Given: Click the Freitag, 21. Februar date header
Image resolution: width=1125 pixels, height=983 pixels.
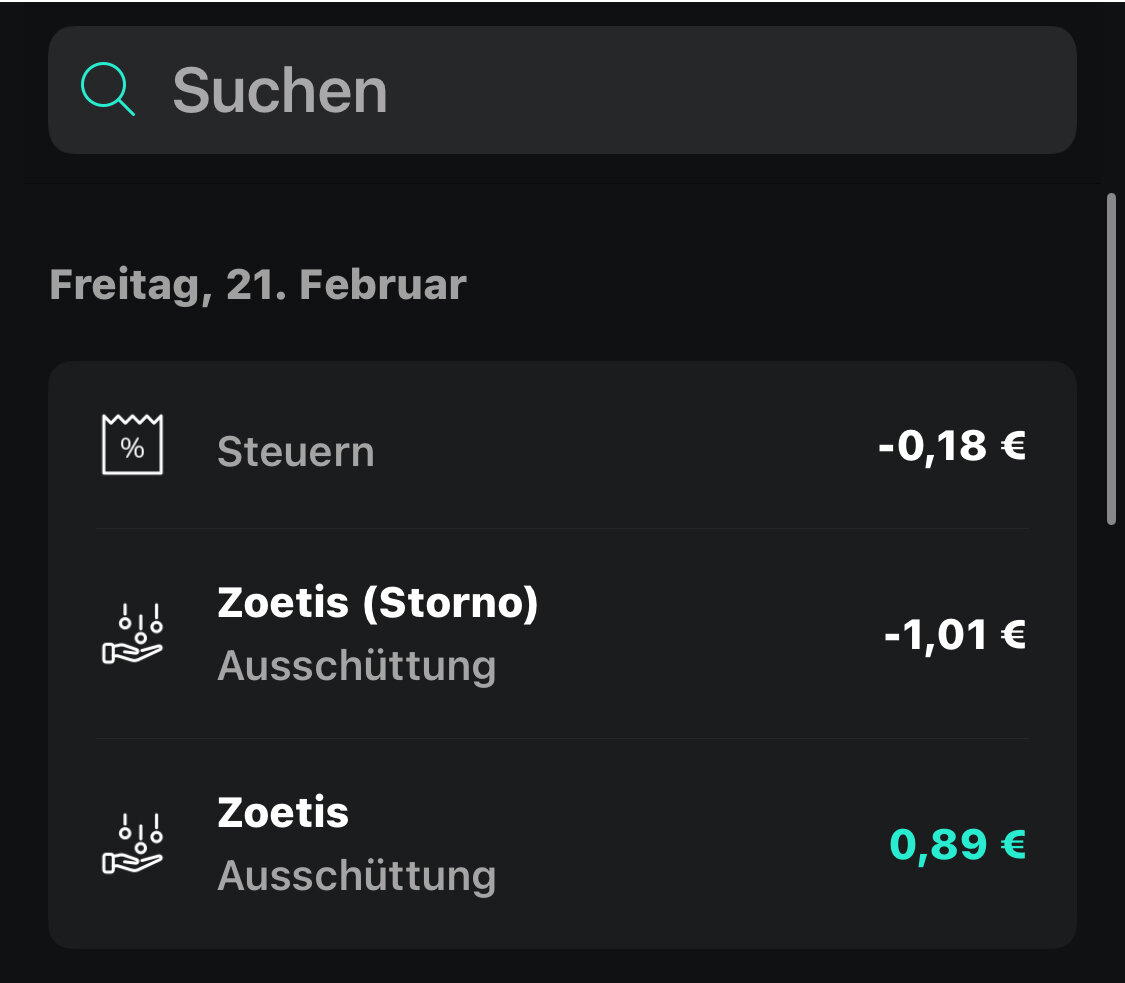Looking at the screenshot, I should point(258,286).
